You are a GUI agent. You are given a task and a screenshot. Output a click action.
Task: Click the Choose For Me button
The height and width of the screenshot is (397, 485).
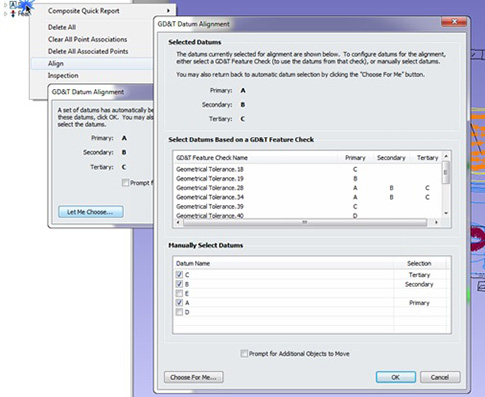click(194, 377)
